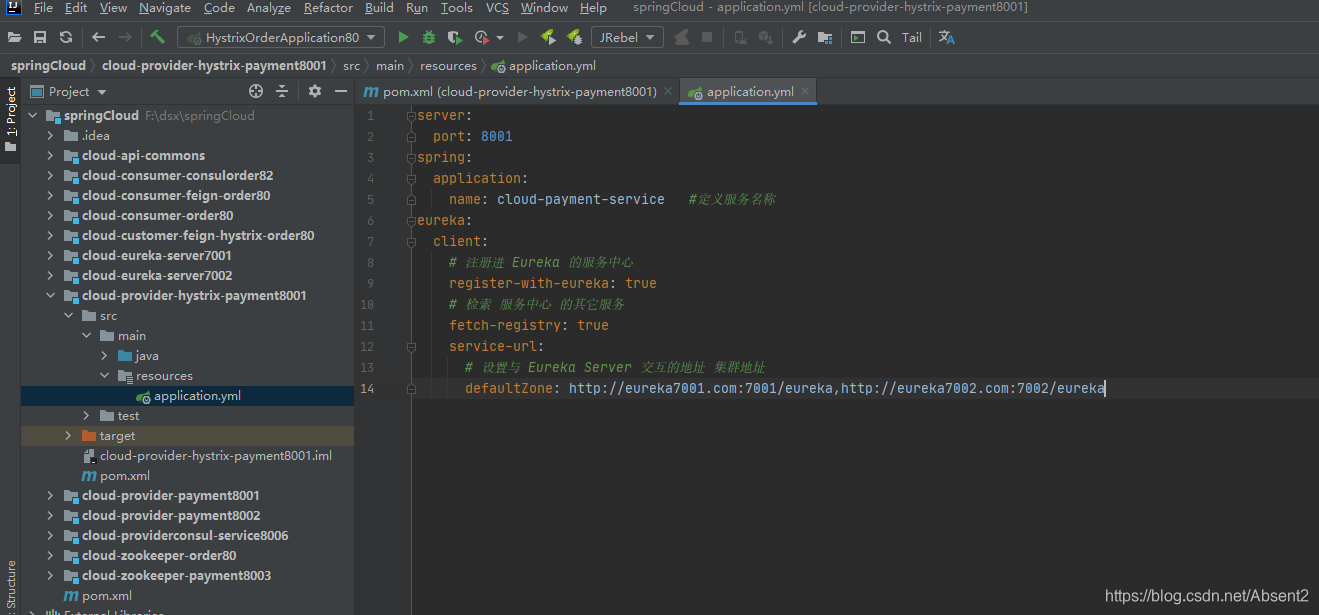The image size is (1319, 615).
Task: Build the project with the hammer icon
Action: click(158, 37)
